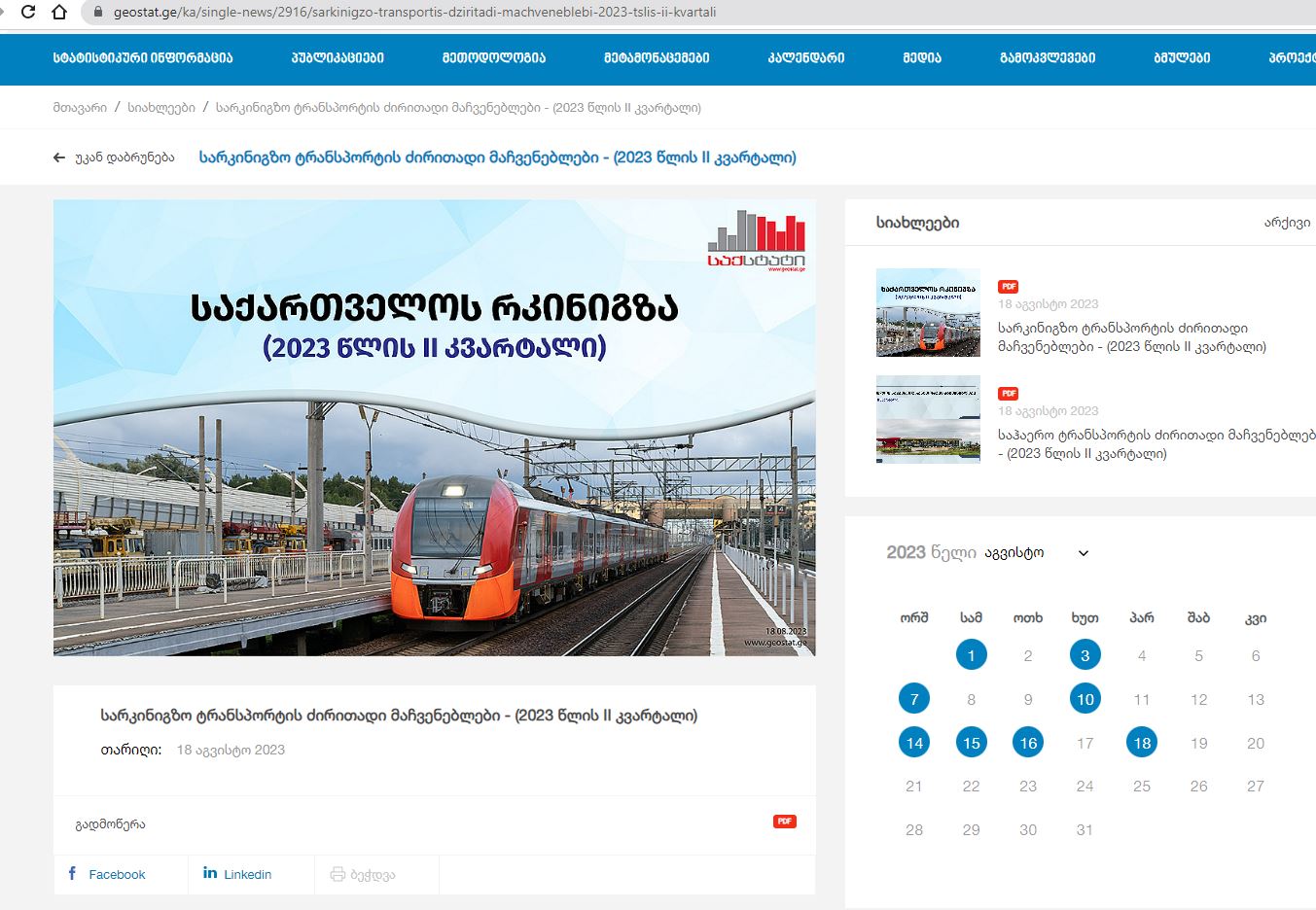This screenshot has width=1316, height=910.
Task: Open the 'პუბლიკაციები' menu
Action: (338, 58)
